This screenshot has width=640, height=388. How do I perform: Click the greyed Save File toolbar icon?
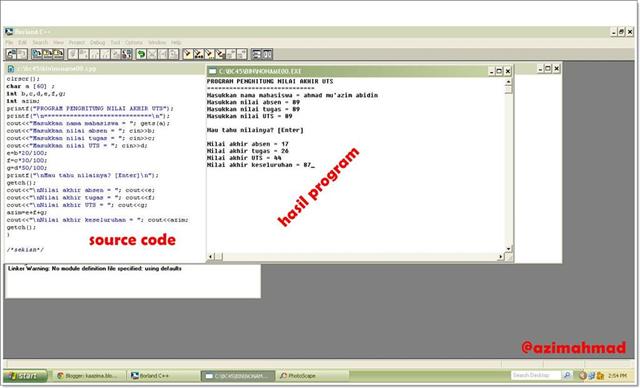point(22,54)
